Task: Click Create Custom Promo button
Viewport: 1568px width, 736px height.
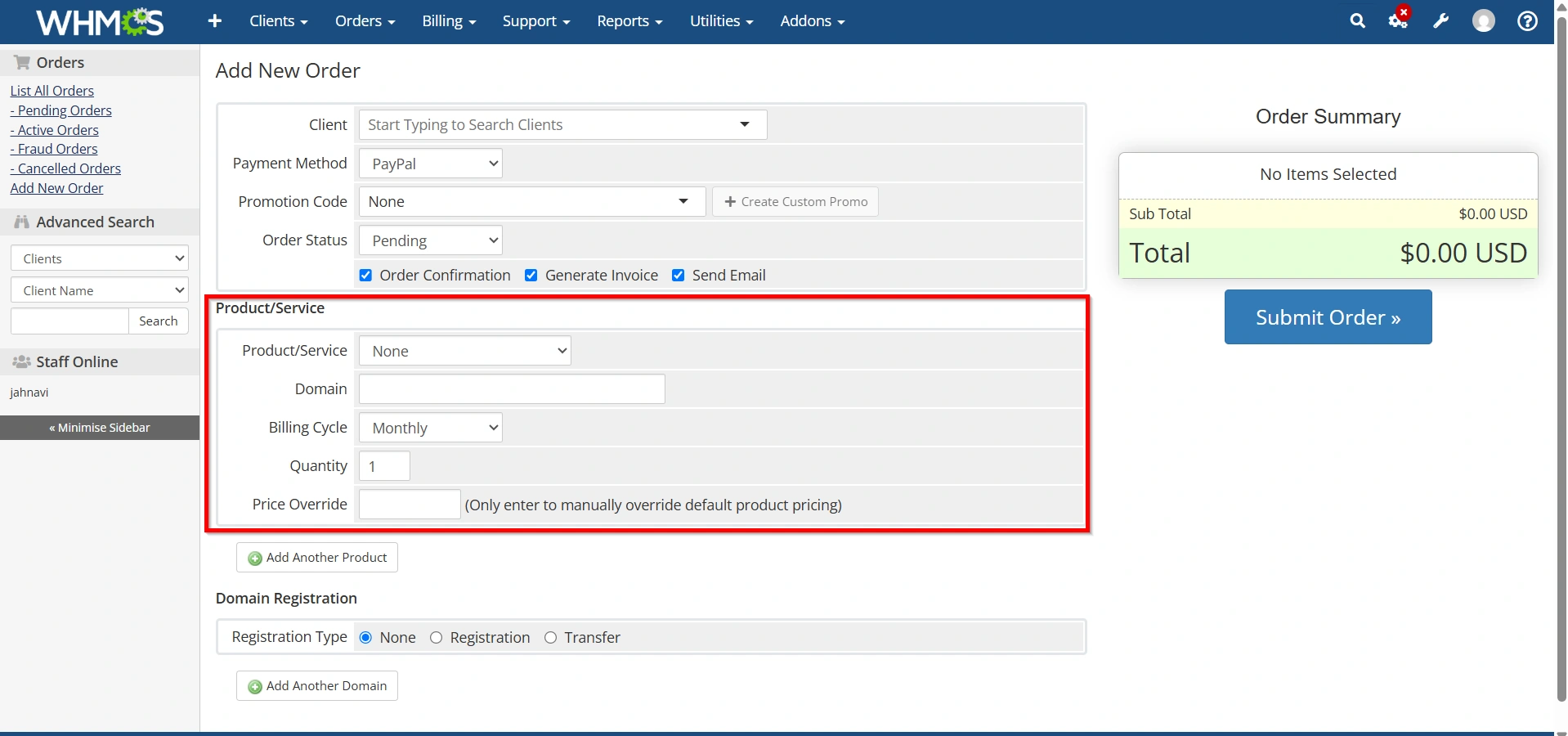Action: coord(795,202)
